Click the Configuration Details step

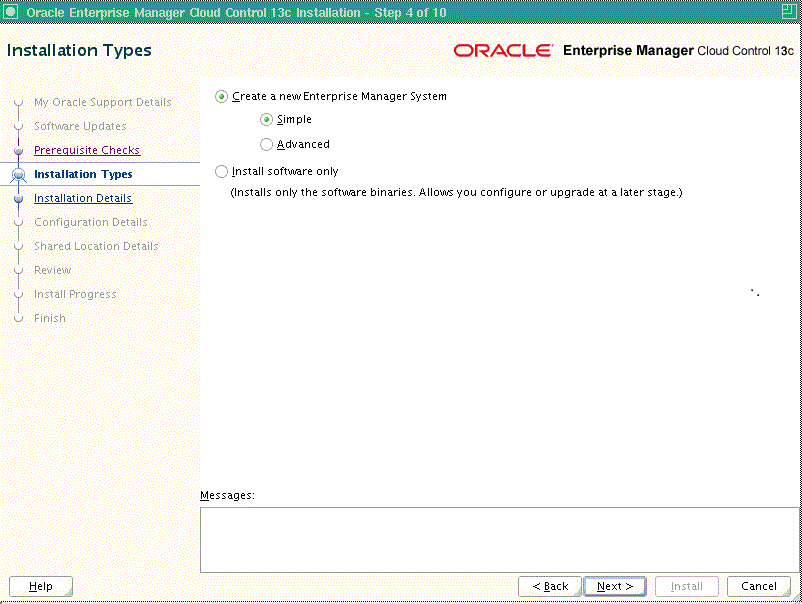[x=91, y=222]
